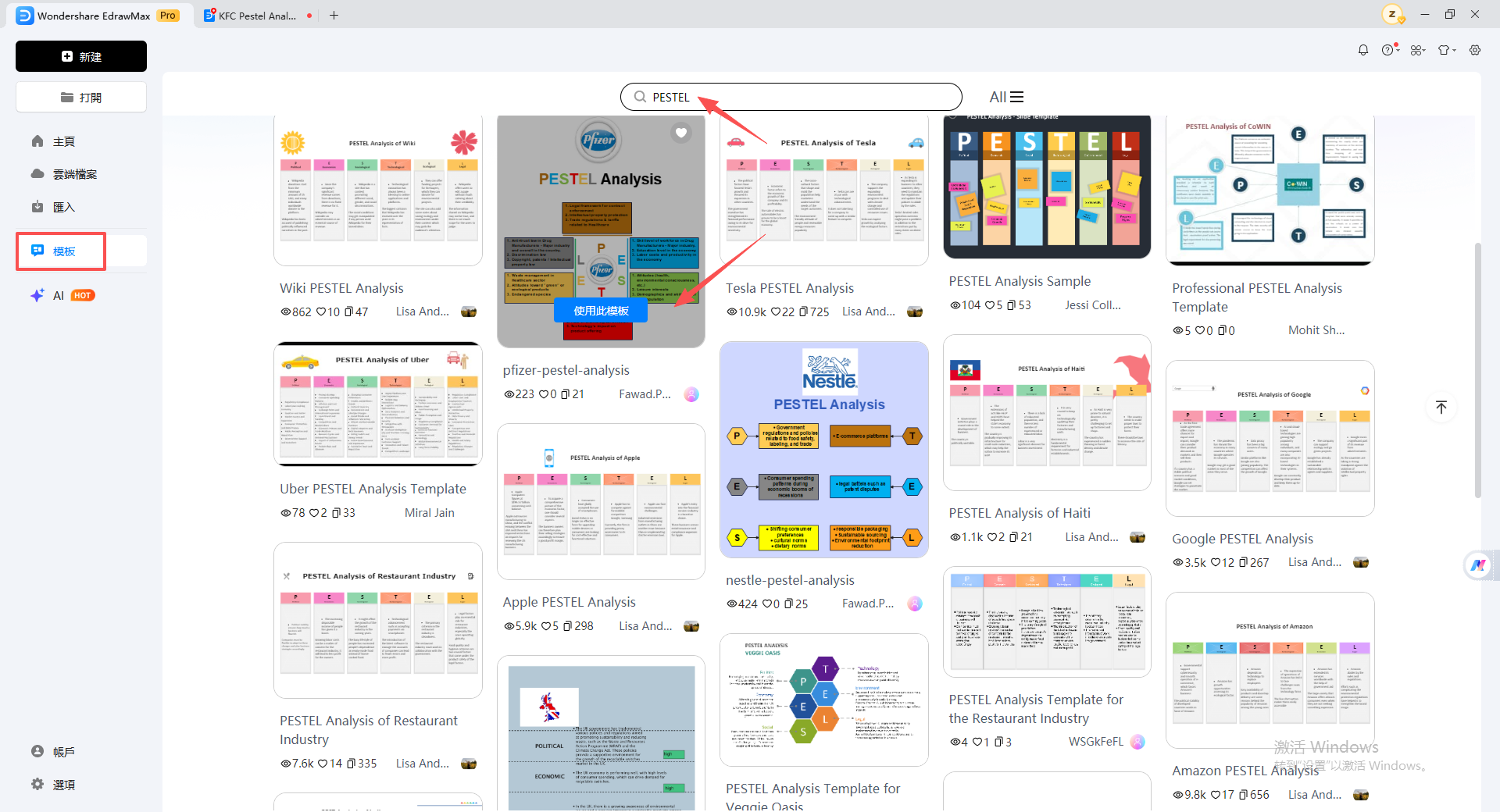Viewport: 1500px width, 812px height.
Task: Click the Uber PESTEL Analysis Template title
Action: coord(373,489)
